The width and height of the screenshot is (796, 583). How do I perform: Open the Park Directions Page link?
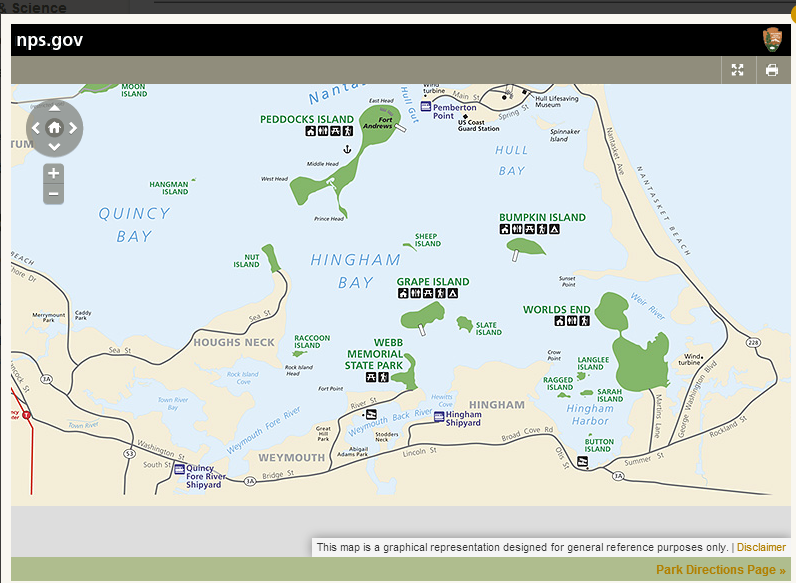[720, 570]
